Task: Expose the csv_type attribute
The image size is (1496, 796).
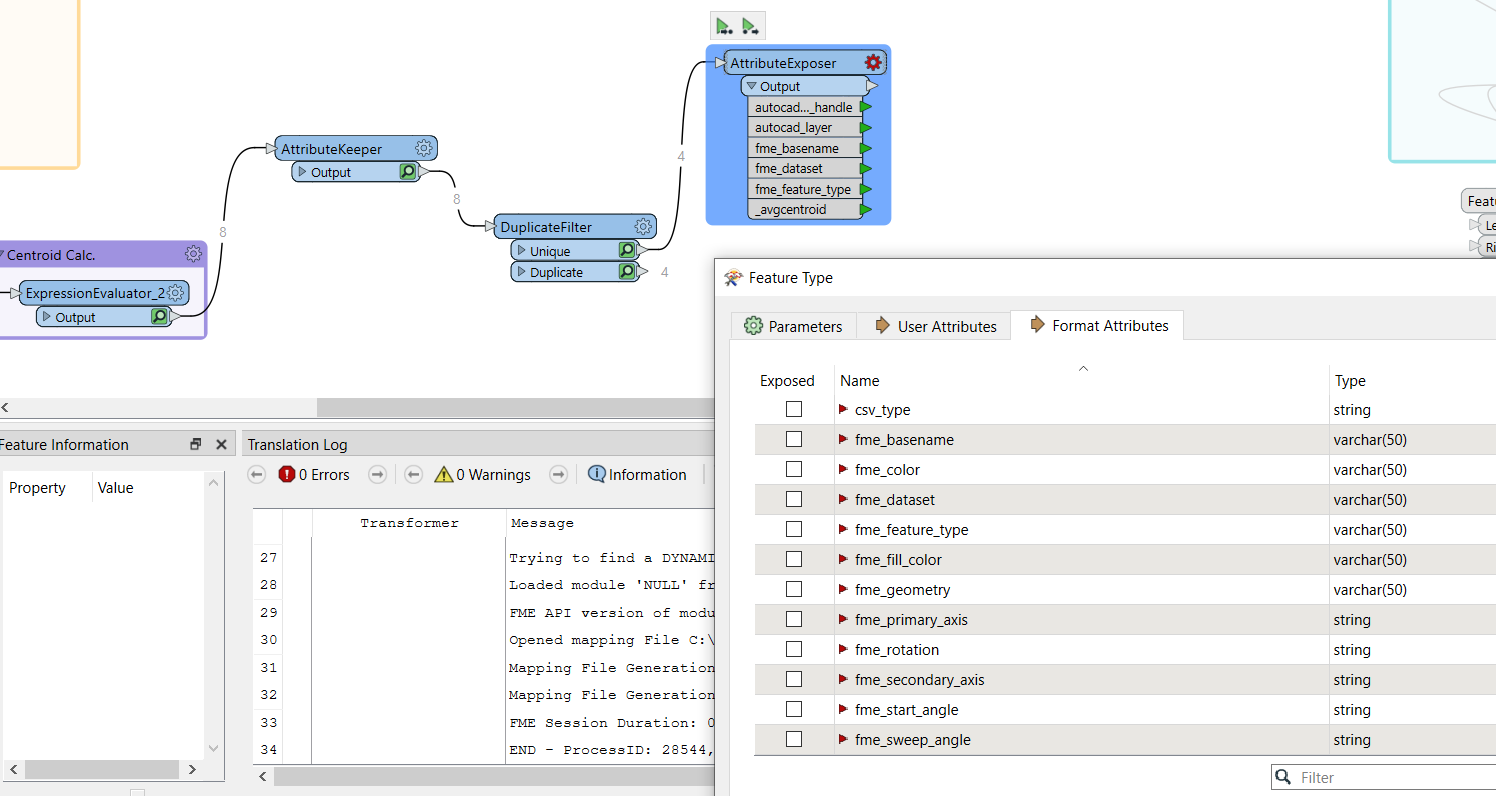Action: (794, 409)
